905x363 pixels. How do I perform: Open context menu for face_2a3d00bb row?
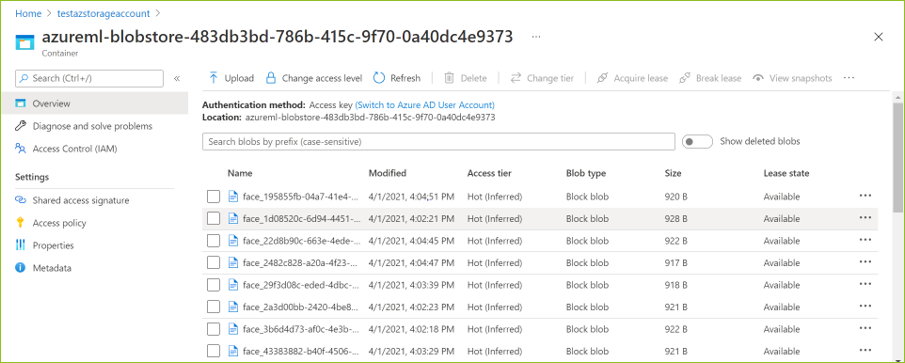click(x=865, y=305)
